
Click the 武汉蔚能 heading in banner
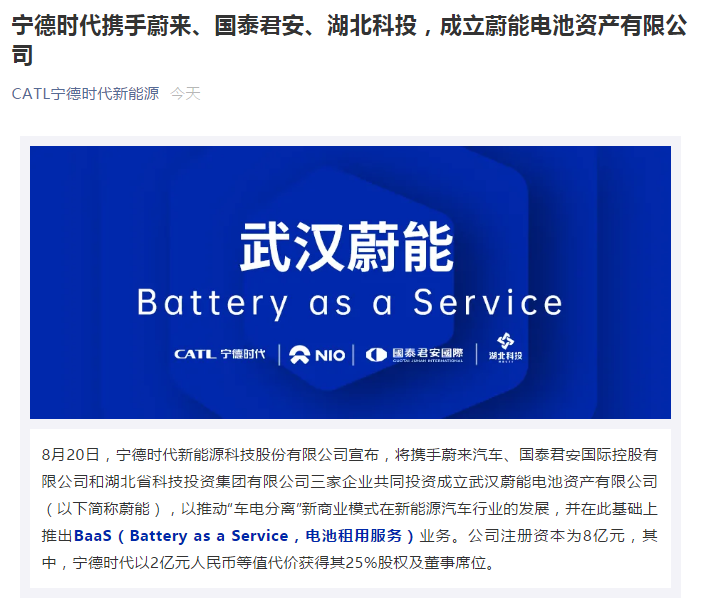[347, 246]
